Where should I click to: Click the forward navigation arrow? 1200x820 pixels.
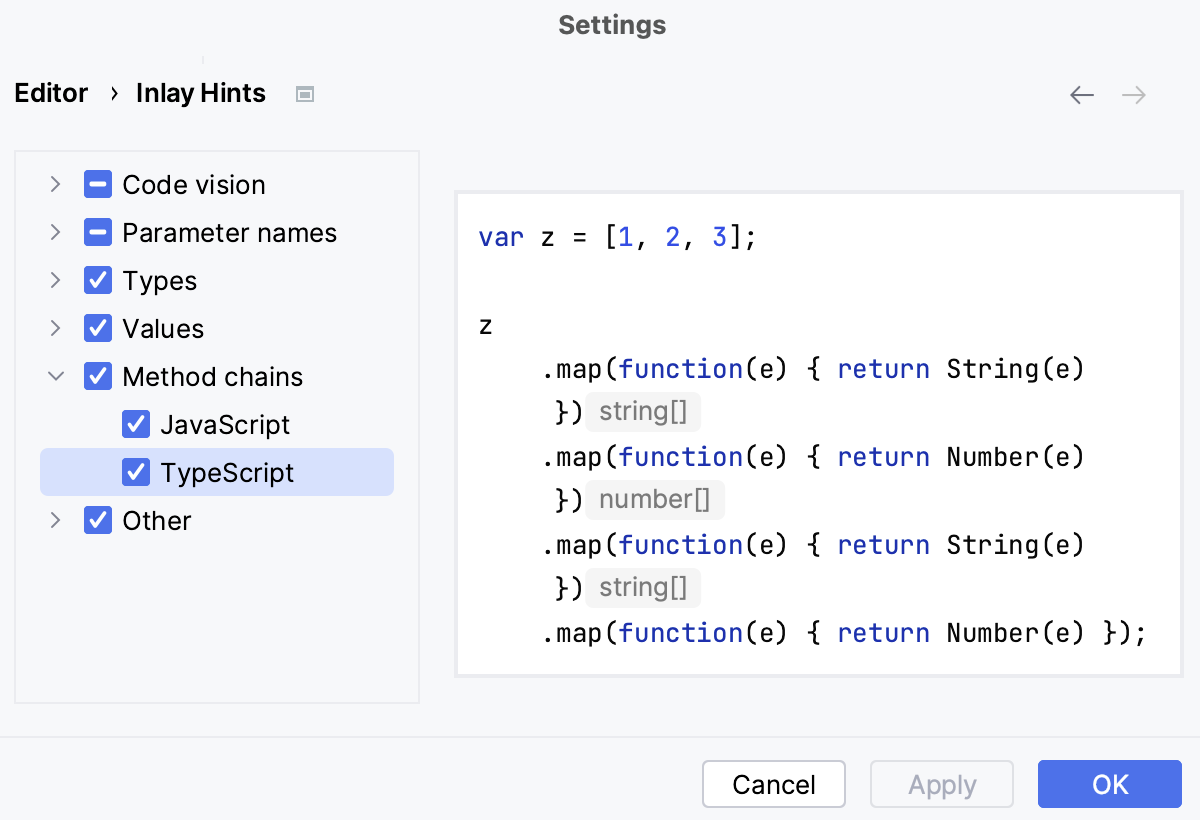[x=1133, y=94]
